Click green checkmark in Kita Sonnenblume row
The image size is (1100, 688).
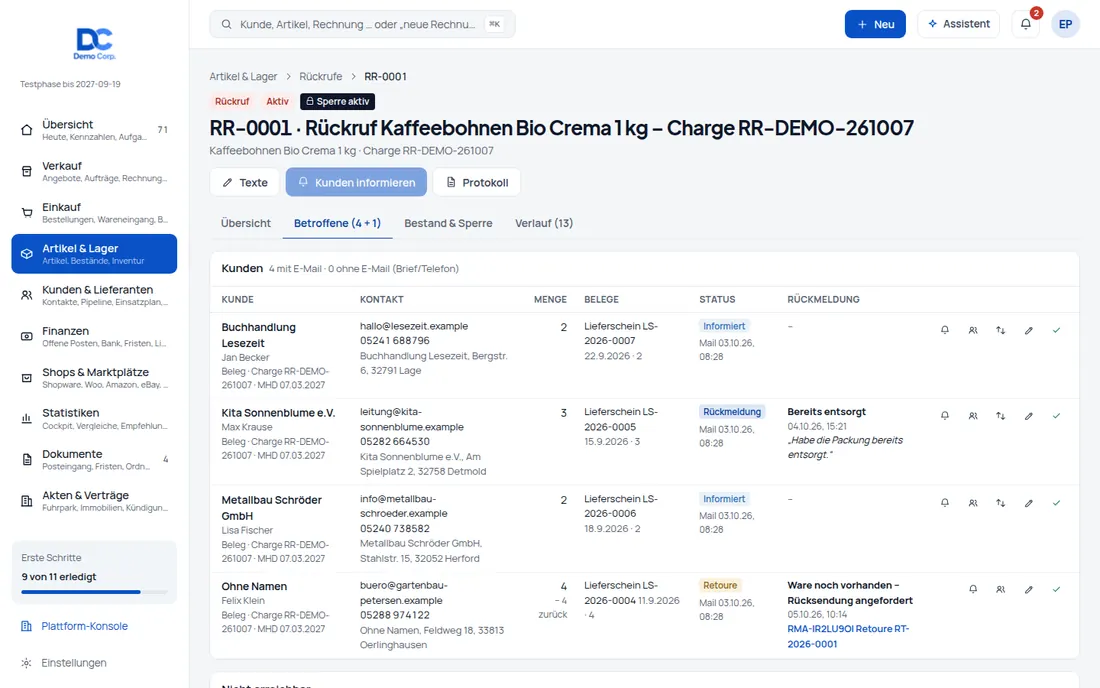1056,416
